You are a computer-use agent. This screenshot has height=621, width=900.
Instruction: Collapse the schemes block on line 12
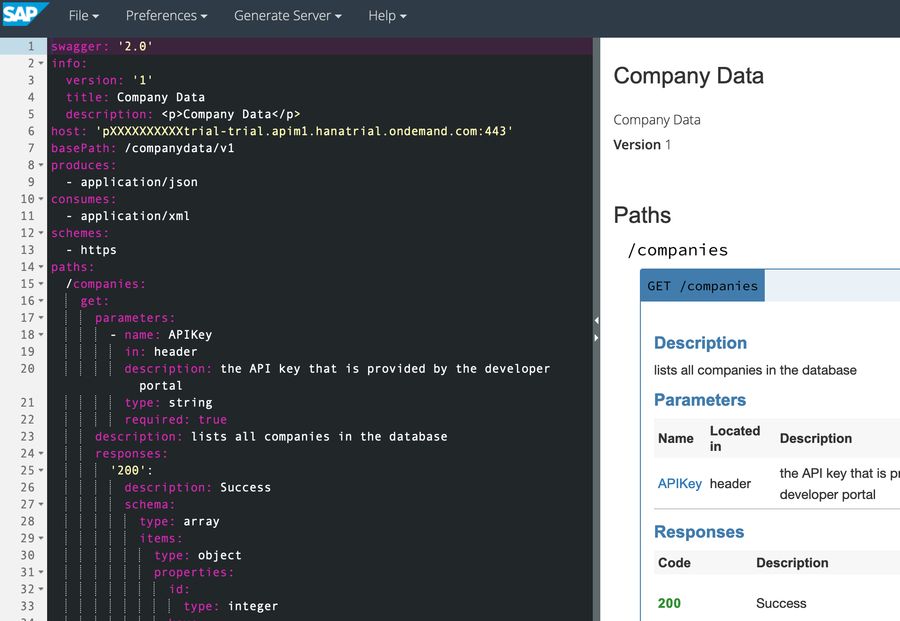[41, 234]
